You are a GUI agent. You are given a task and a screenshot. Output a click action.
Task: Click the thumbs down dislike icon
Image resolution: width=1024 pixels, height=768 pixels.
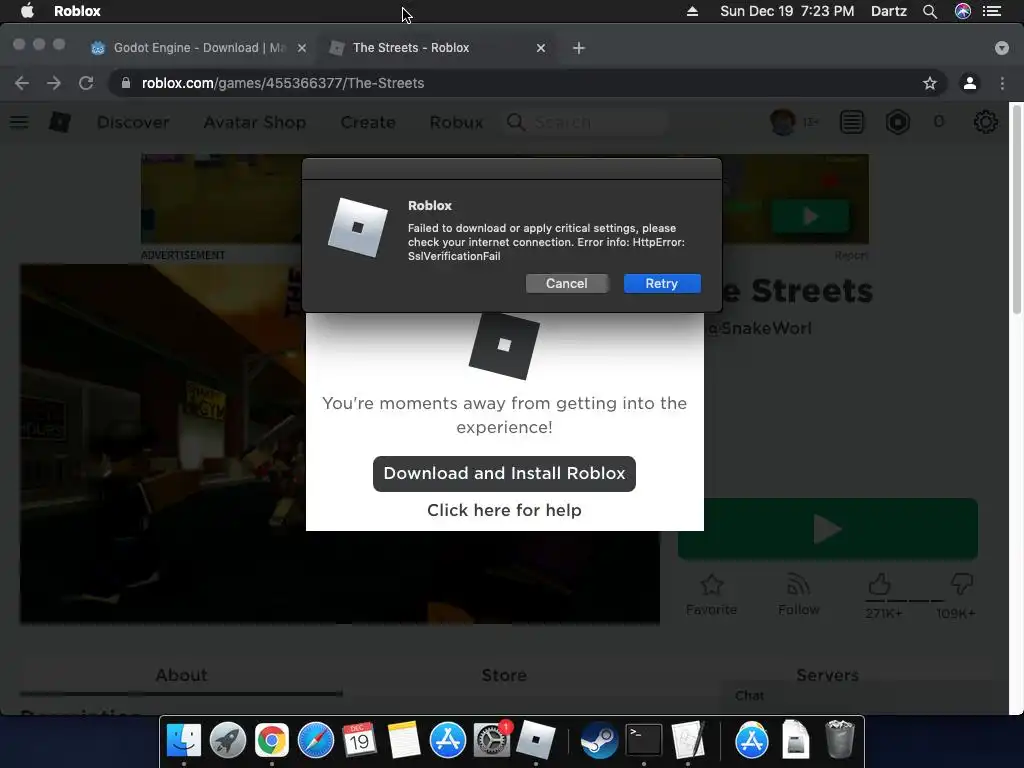(961, 584)
